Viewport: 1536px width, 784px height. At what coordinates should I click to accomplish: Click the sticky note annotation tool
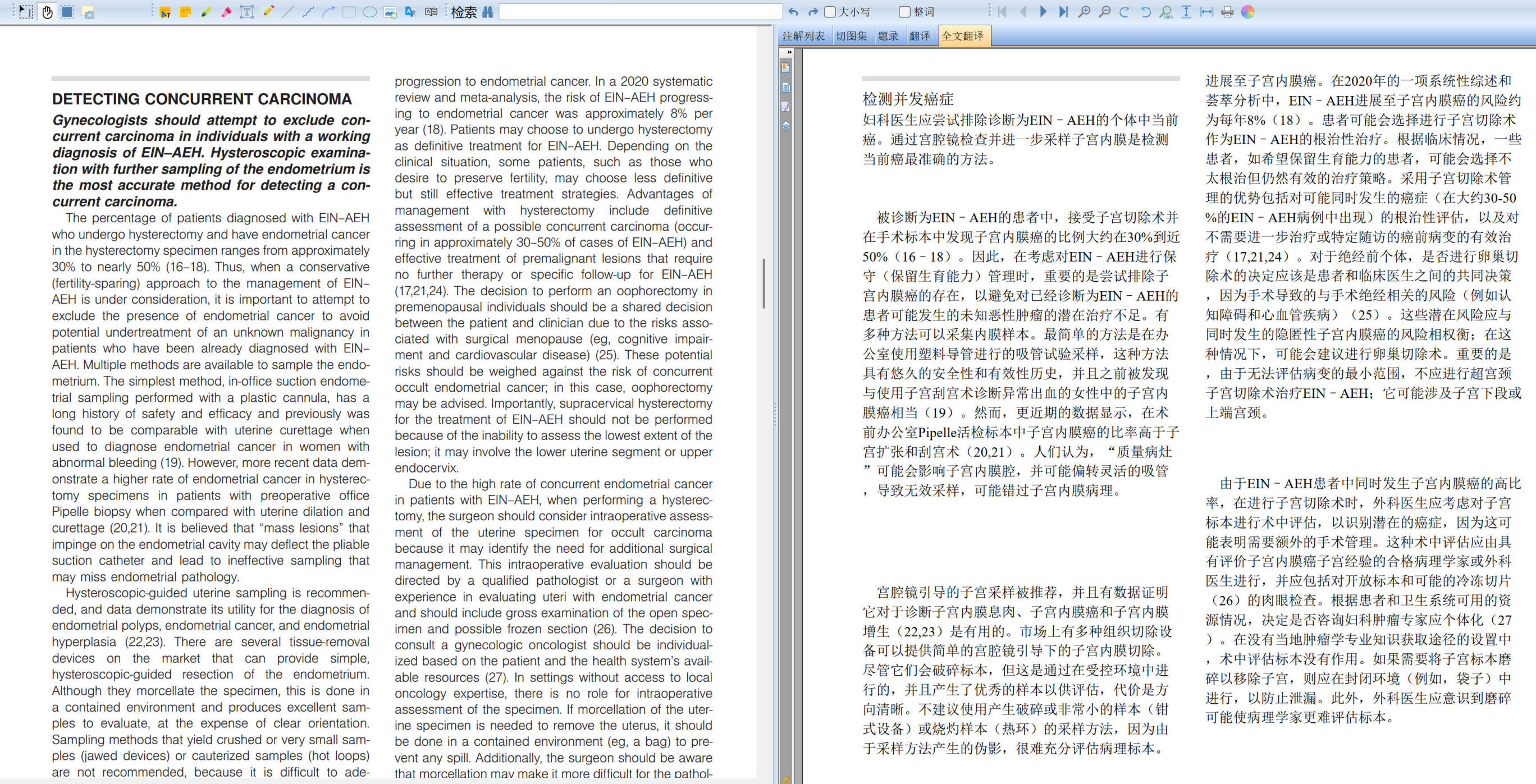pyautogui.click(x=185, y=12)
